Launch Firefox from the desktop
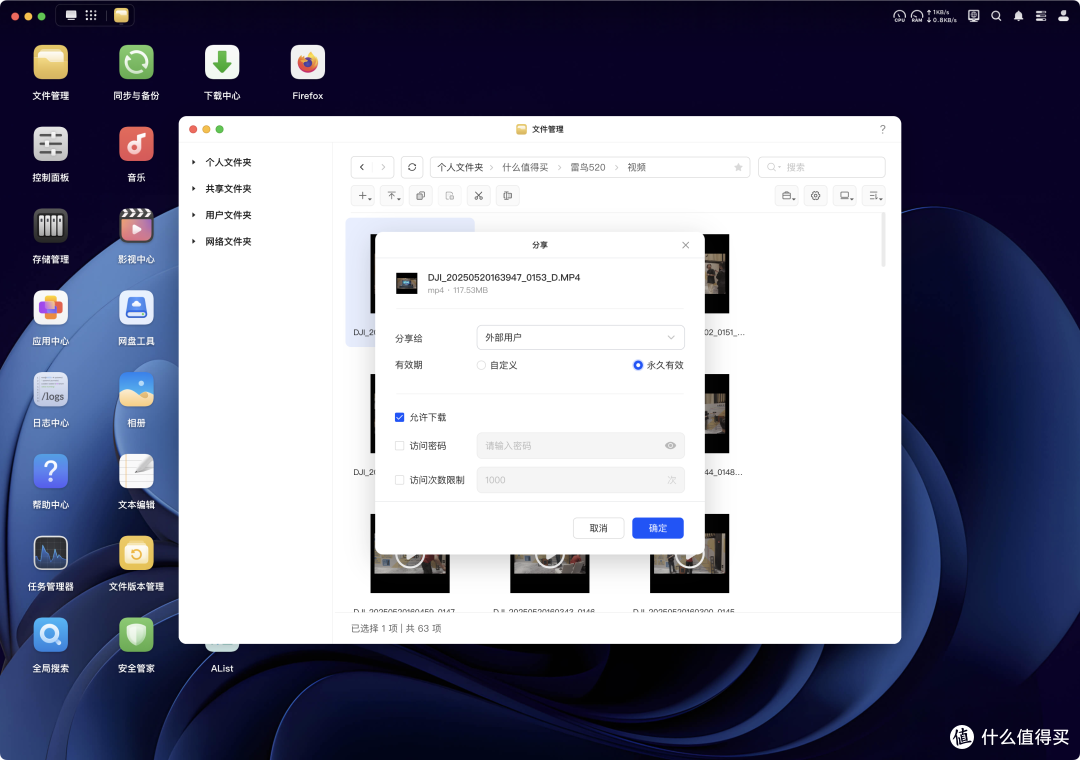The width and height of the screenshot is (1080, 760). click(x=307, y=63)
